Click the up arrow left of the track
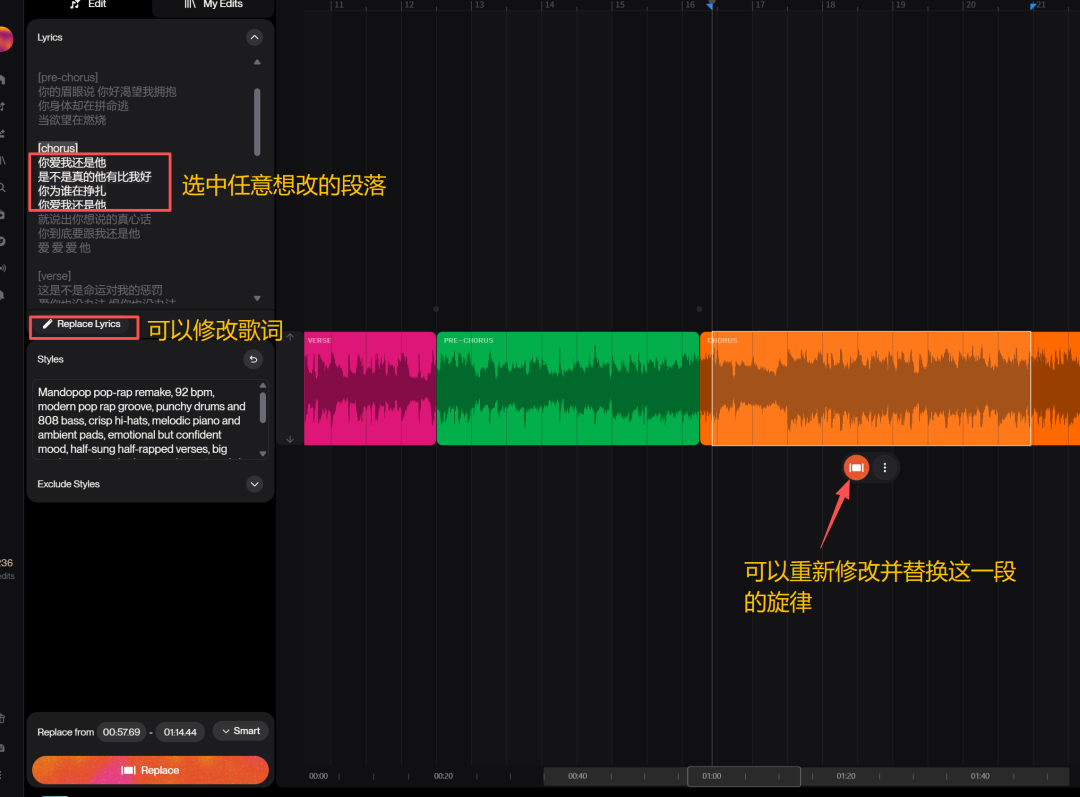 tap(290, 337)
